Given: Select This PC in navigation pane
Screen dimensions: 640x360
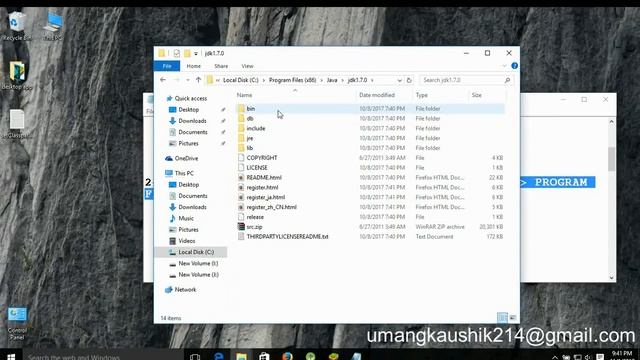Looking at the screenshot, I should click(184, 173).
